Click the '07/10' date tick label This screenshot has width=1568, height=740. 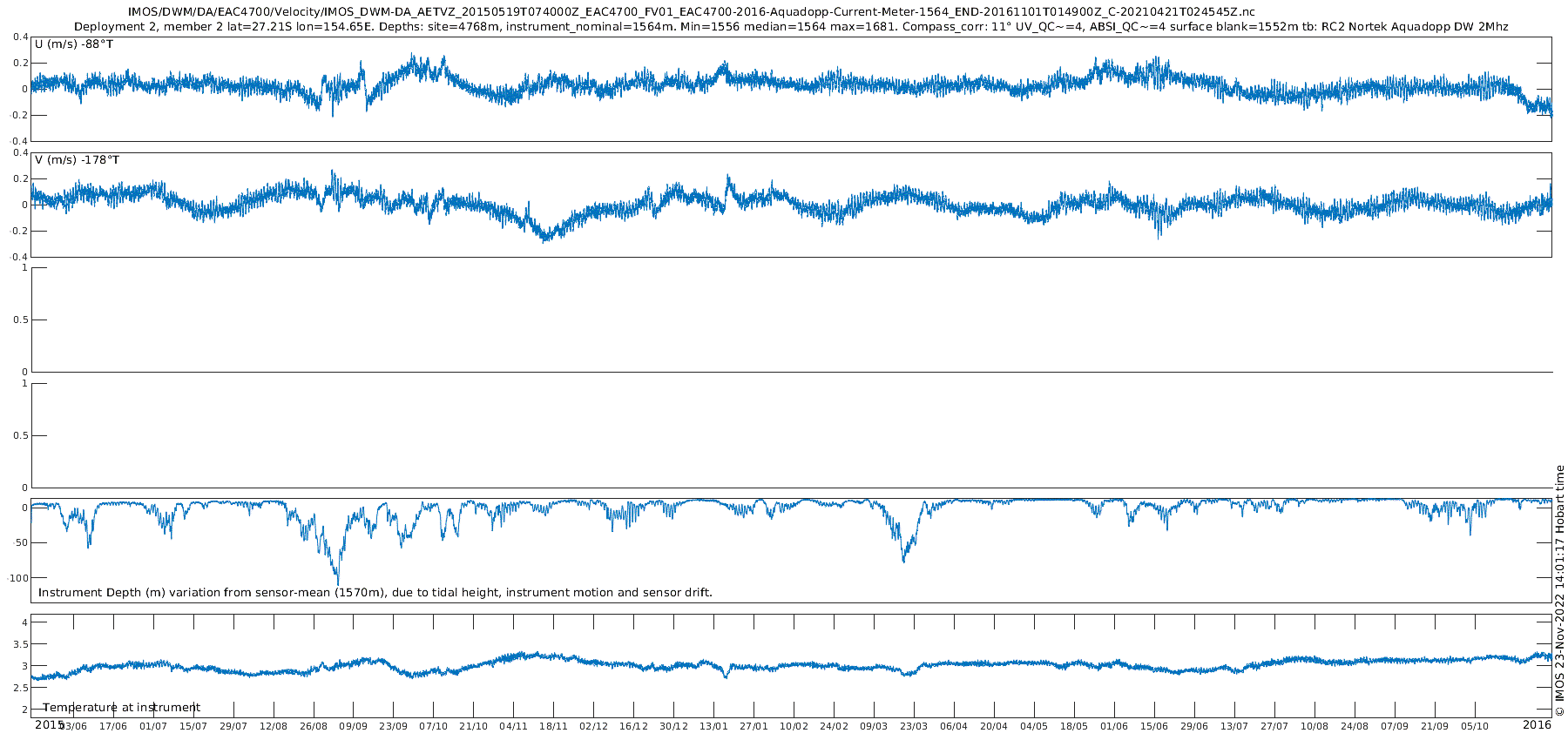[x=434, y=726]
